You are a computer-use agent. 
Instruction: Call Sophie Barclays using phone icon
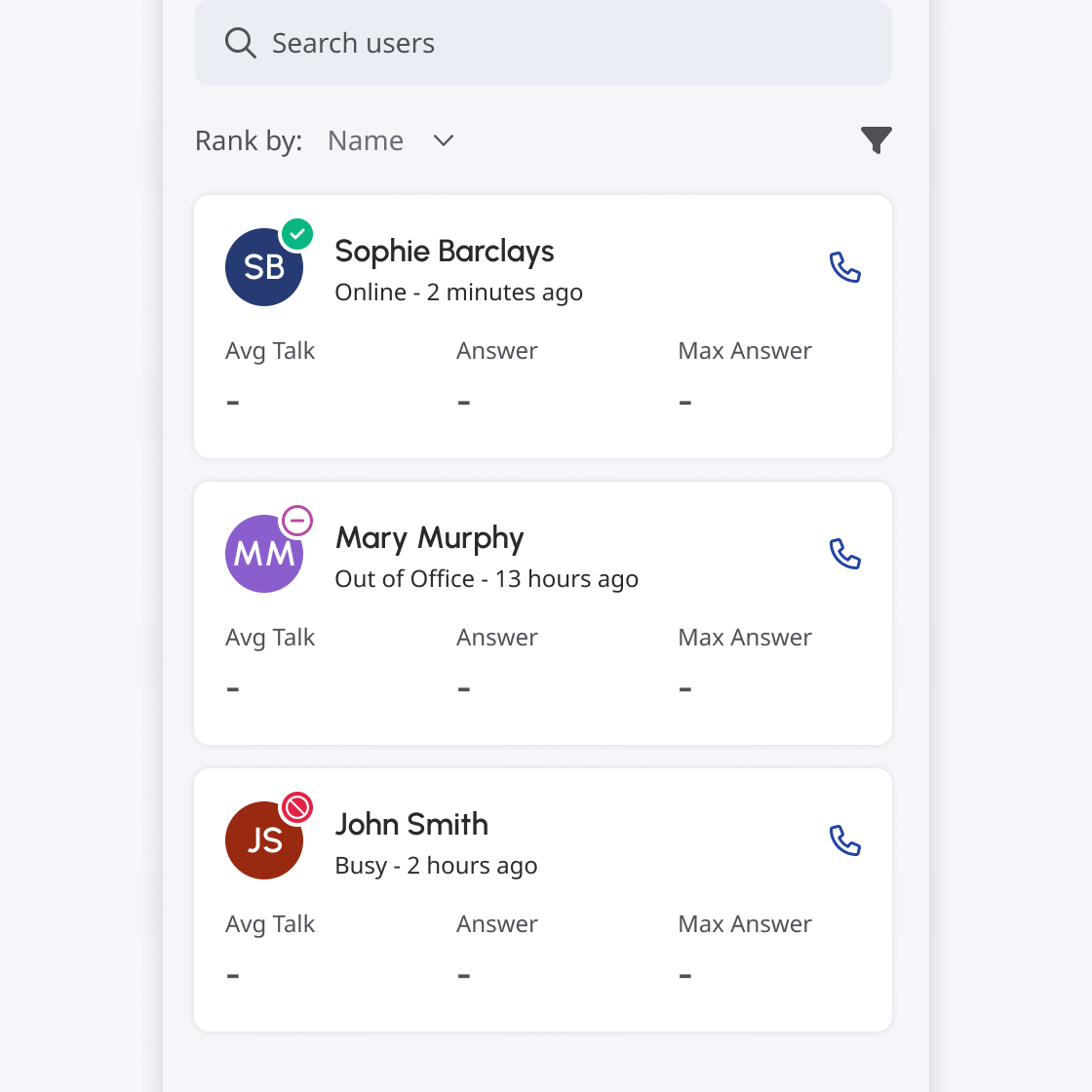click(844, 267)
